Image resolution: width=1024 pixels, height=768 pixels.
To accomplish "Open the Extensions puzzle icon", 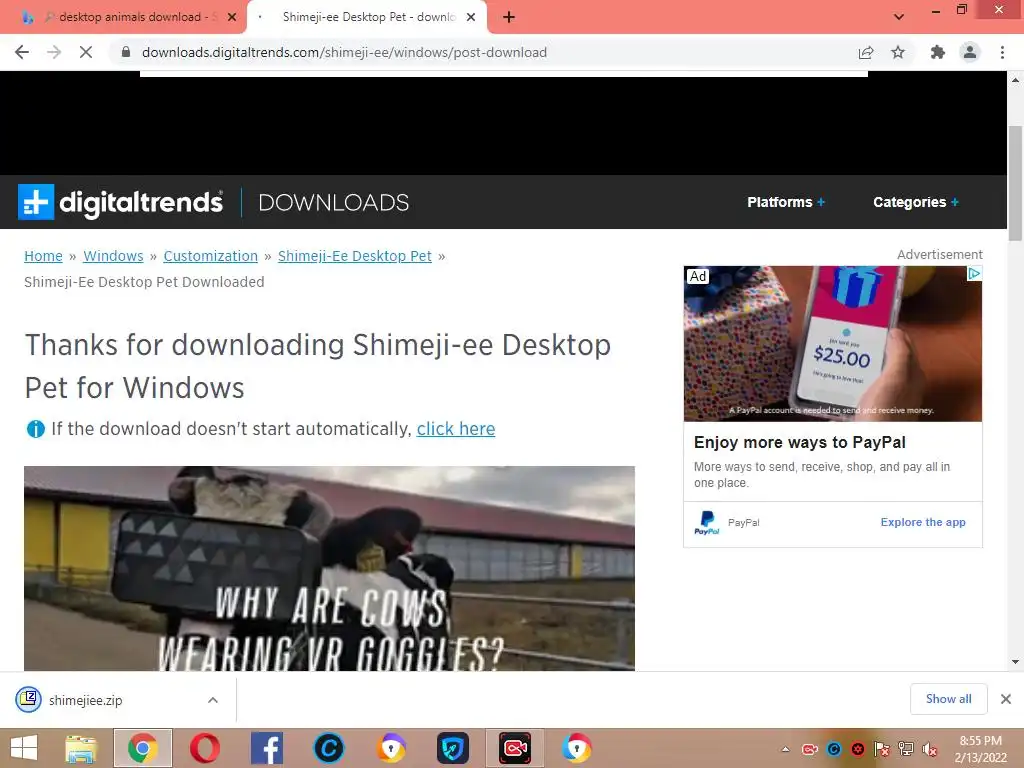I will click(x=938, y=52).
